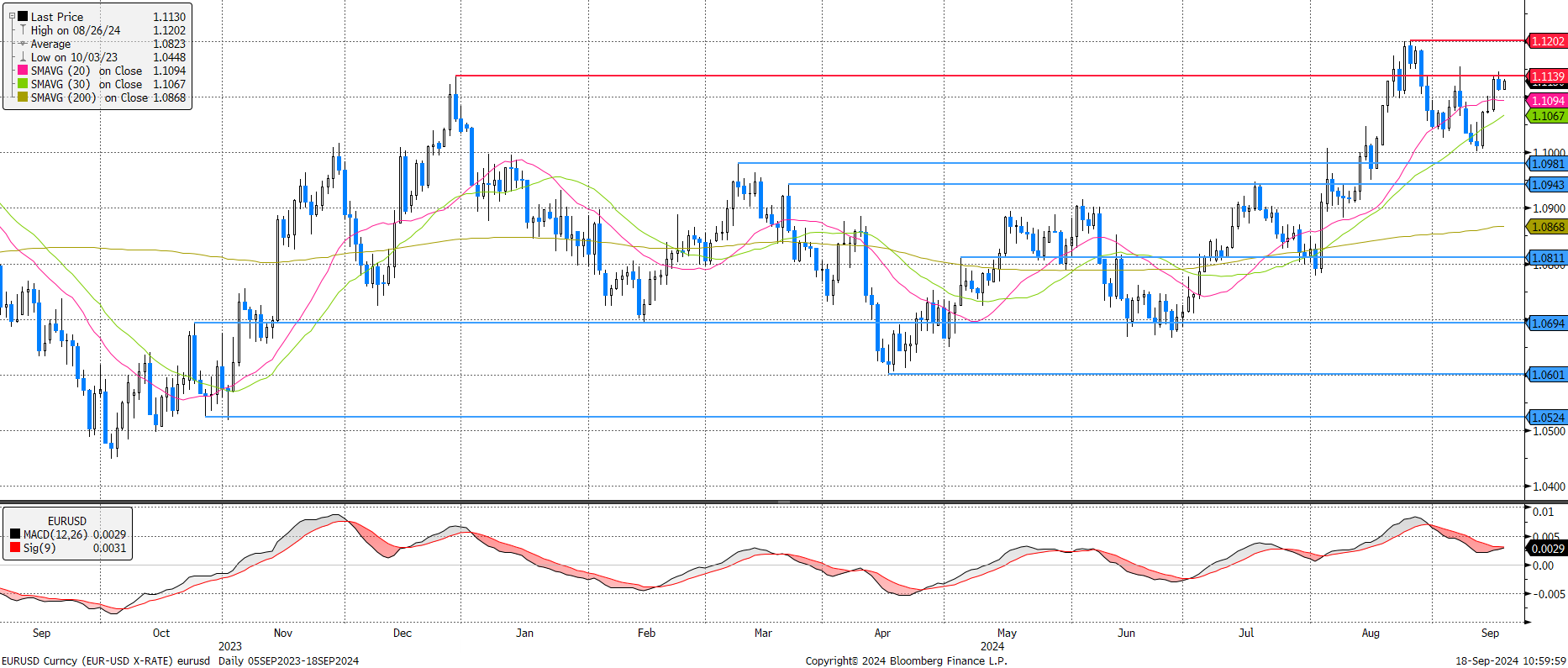Image resolution: width=1568 pixels, height=668 pixels.
Task: Click the olive 1.0868 axis tag
Action: coord(1547,227)
